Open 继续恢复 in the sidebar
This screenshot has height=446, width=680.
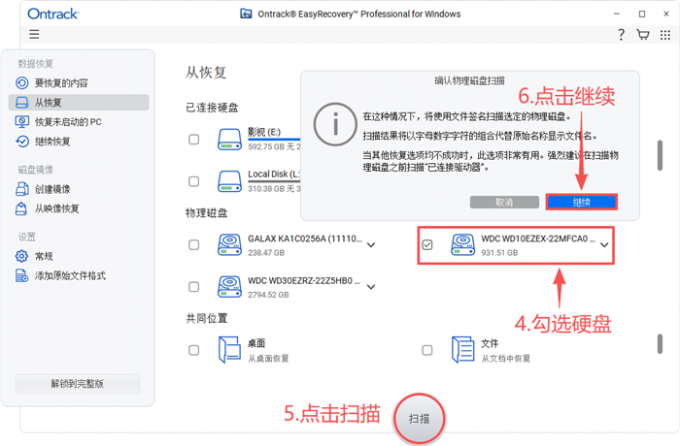[78, 141]
